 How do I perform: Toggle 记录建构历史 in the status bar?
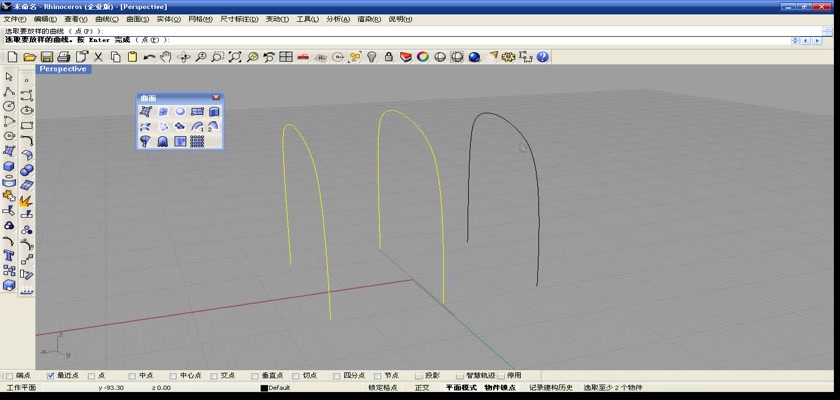point(551,388)
